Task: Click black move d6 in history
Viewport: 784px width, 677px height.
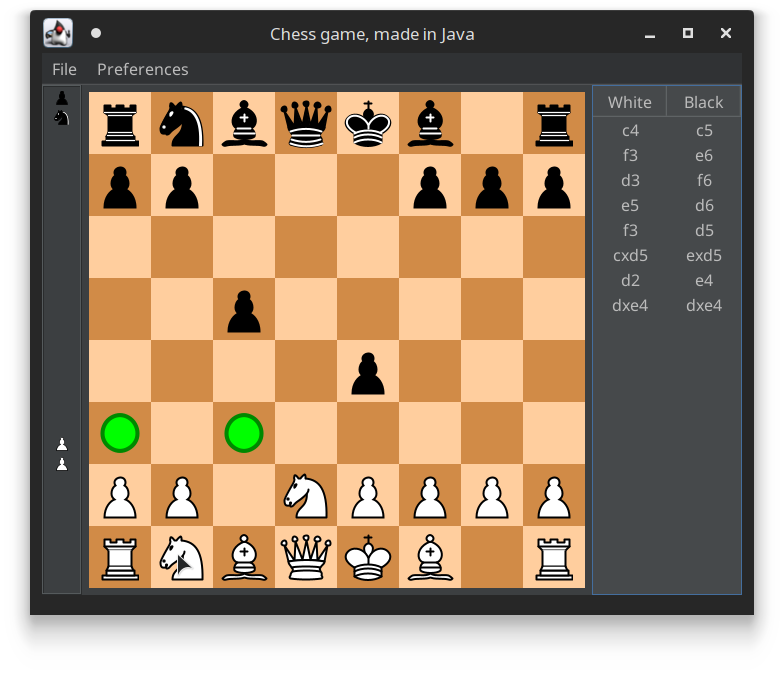Action: tap(704, 206)
